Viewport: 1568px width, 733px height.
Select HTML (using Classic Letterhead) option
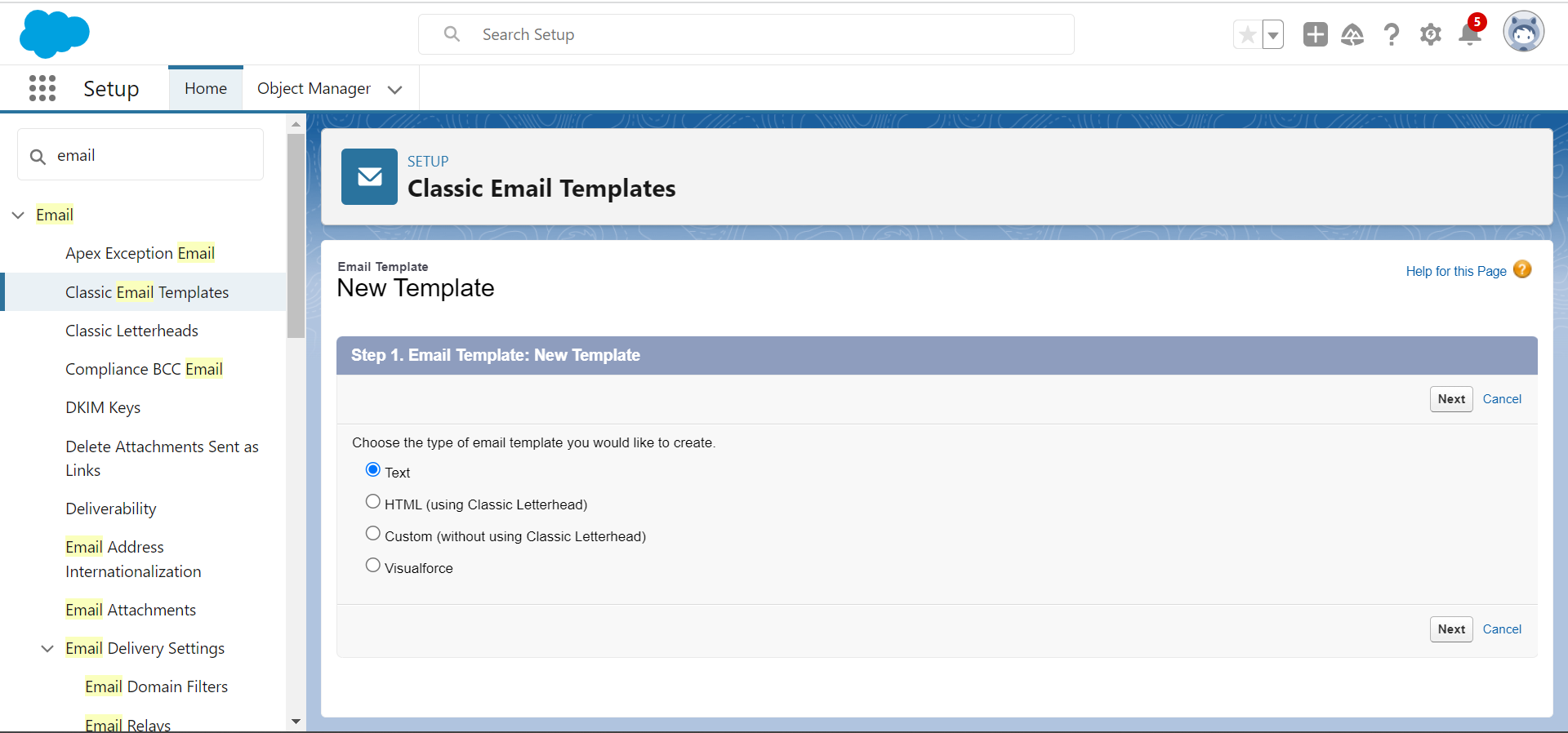pyautogui.click(x=373, y=501)
